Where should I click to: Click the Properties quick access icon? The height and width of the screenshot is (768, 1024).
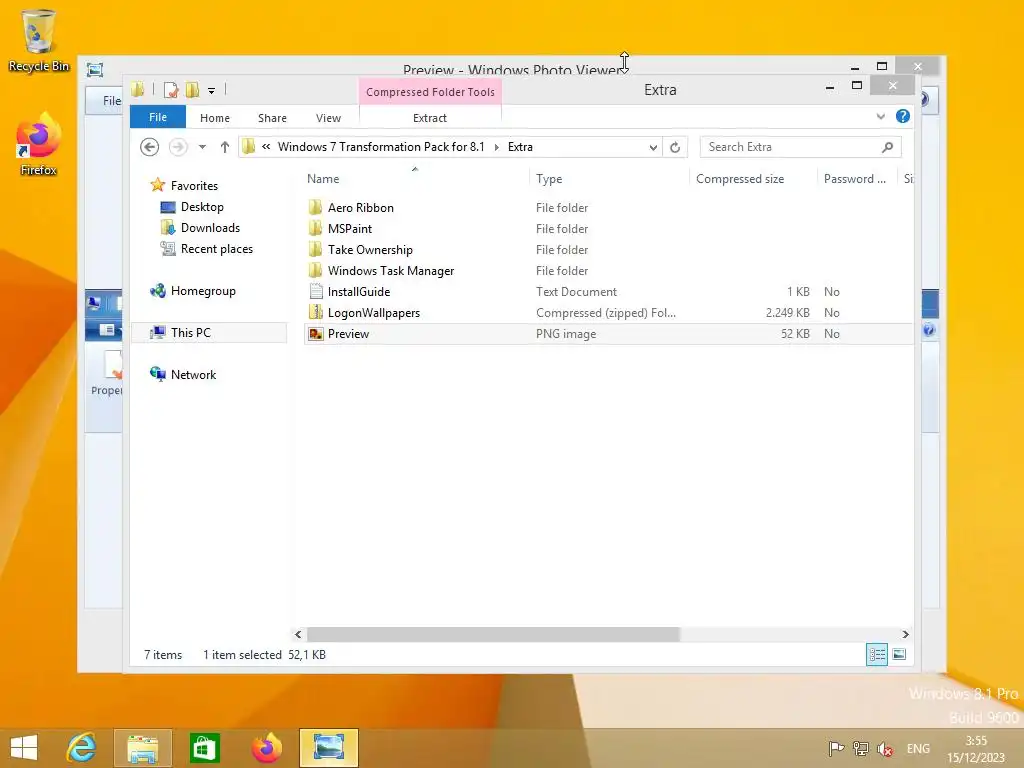pos(171,90)
